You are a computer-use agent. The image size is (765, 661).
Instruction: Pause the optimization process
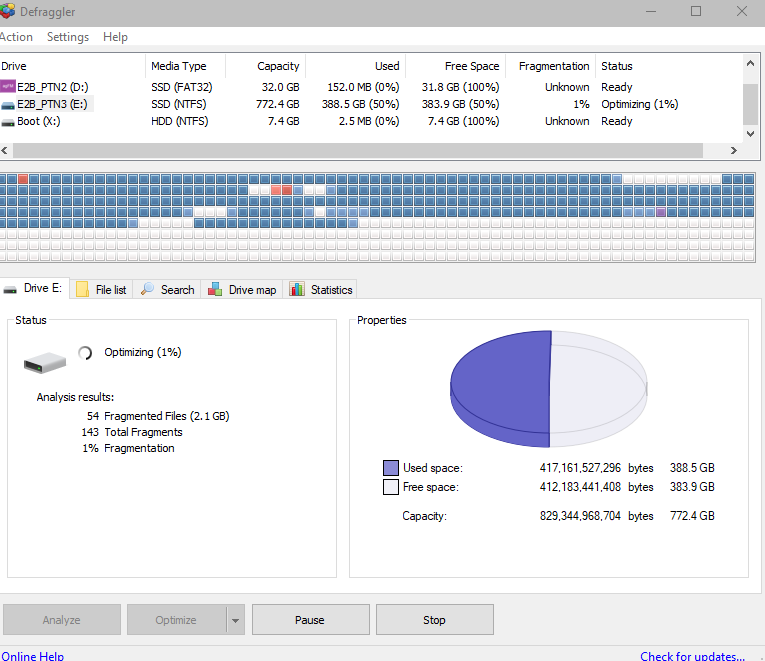(310, 620)
